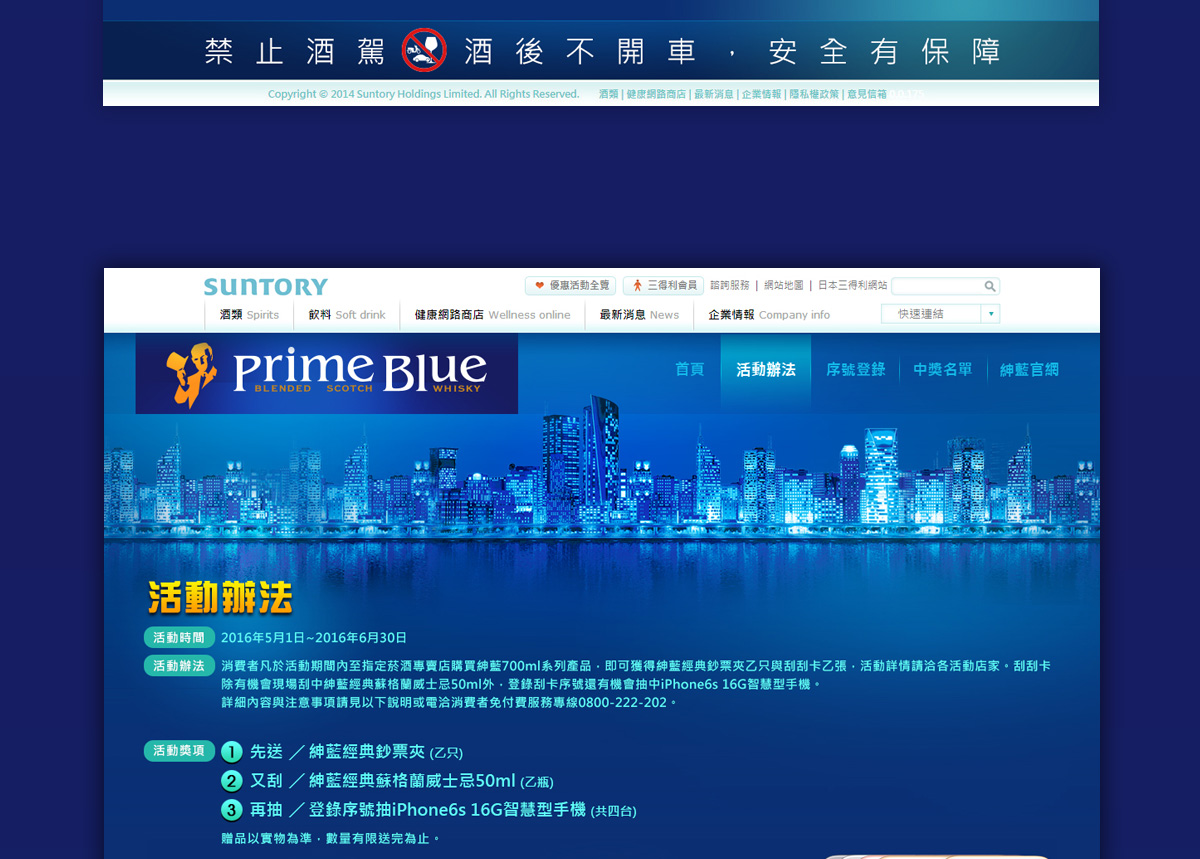The width and height of the screenshot is (1200, 859).
Task: Go to the 首頁 home tab
Action: tap(690, 369)
